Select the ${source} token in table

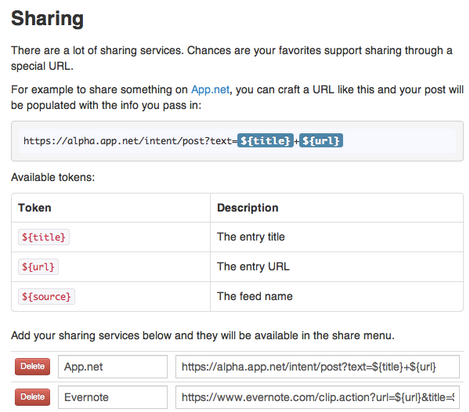[x=46, y=296]
